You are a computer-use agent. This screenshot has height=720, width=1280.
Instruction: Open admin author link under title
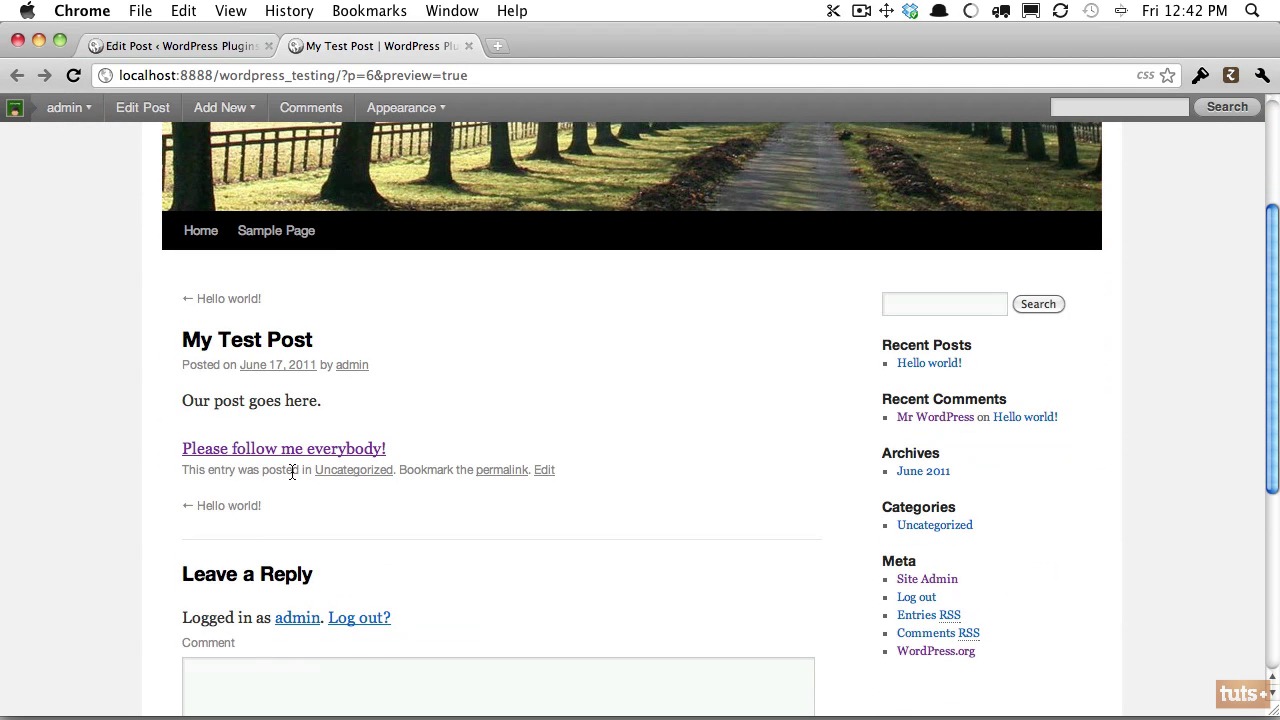pyautogui.click(x=352, y=365)
